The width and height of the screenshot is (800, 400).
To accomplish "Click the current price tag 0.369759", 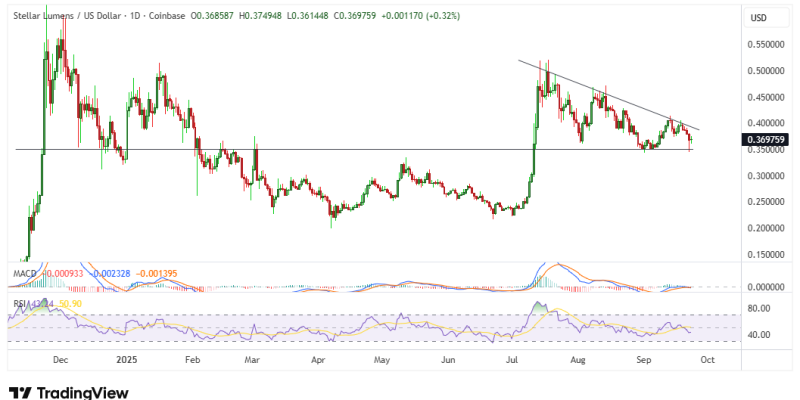I will click(x=764, y=140).
